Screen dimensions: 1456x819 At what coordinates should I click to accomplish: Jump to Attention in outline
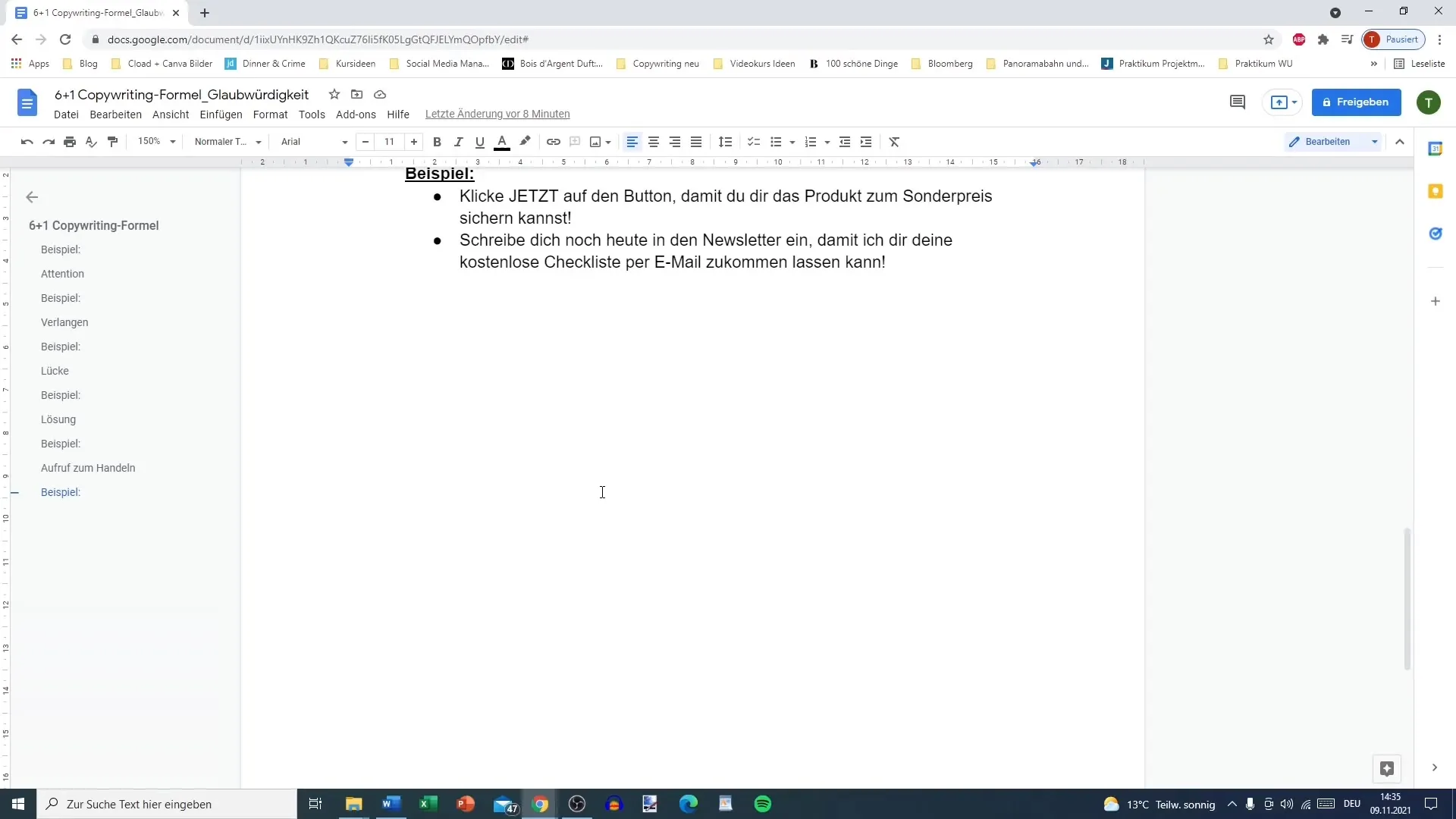pos(62,274)
